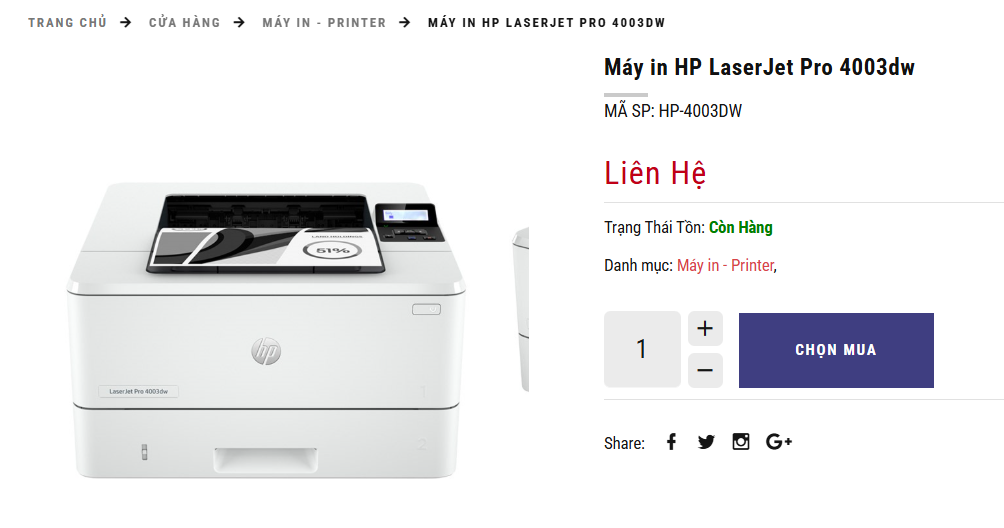This screenshot has height=528, width=1004.
Task: Click the Instagram share icon
Action: [741, 442]
